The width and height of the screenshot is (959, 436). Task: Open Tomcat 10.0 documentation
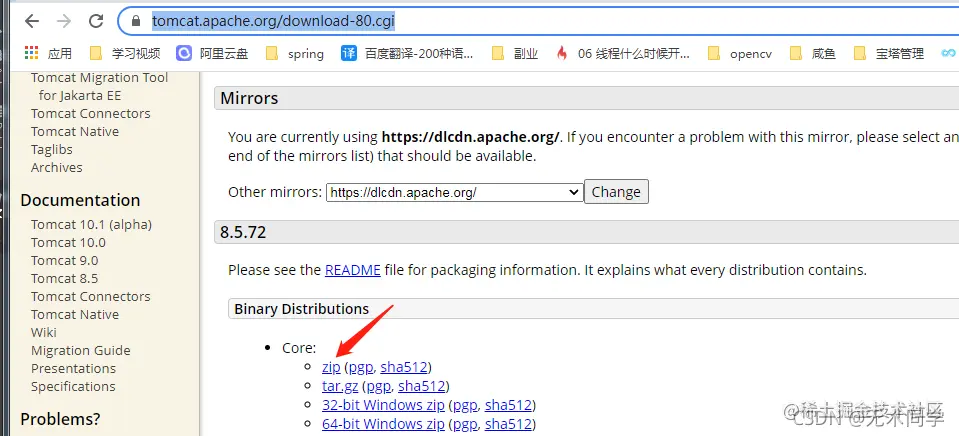(x=68, y=243)
